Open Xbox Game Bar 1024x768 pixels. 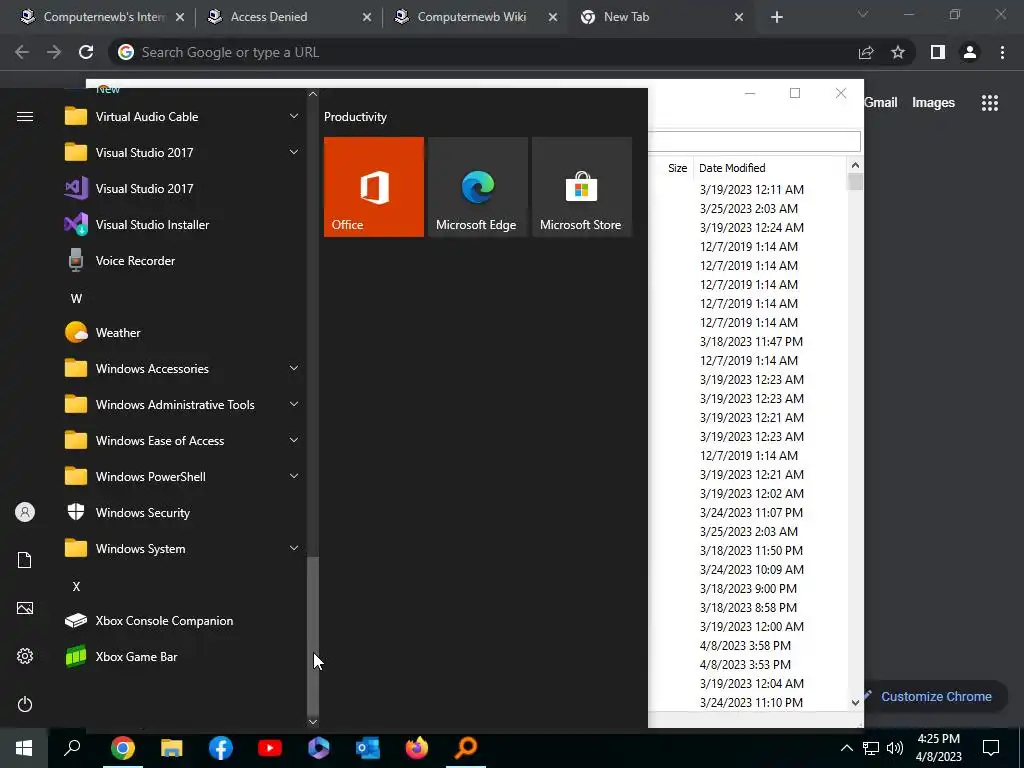coord(183,656)
